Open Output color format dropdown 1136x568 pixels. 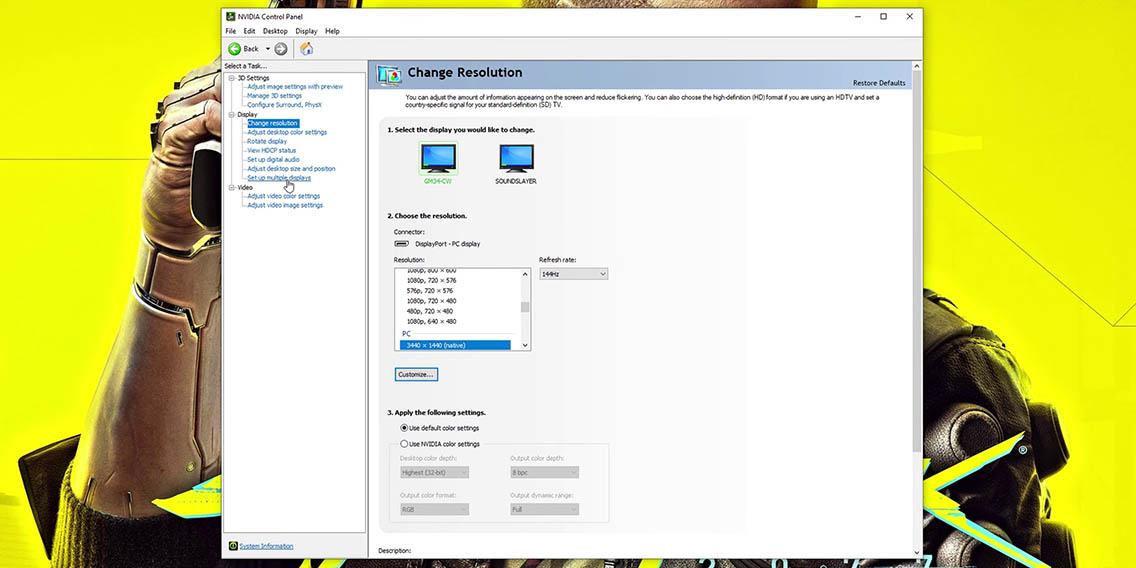coord(435,509)
